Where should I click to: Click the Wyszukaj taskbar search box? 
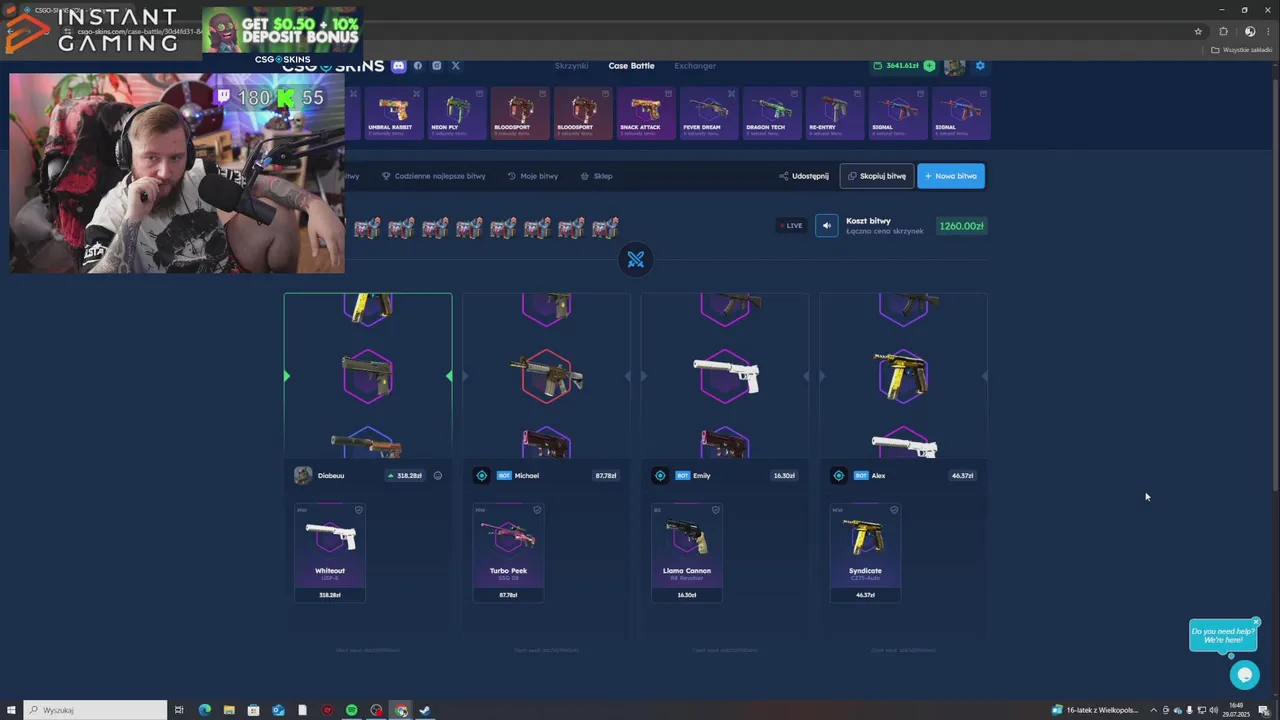[95, 710]
